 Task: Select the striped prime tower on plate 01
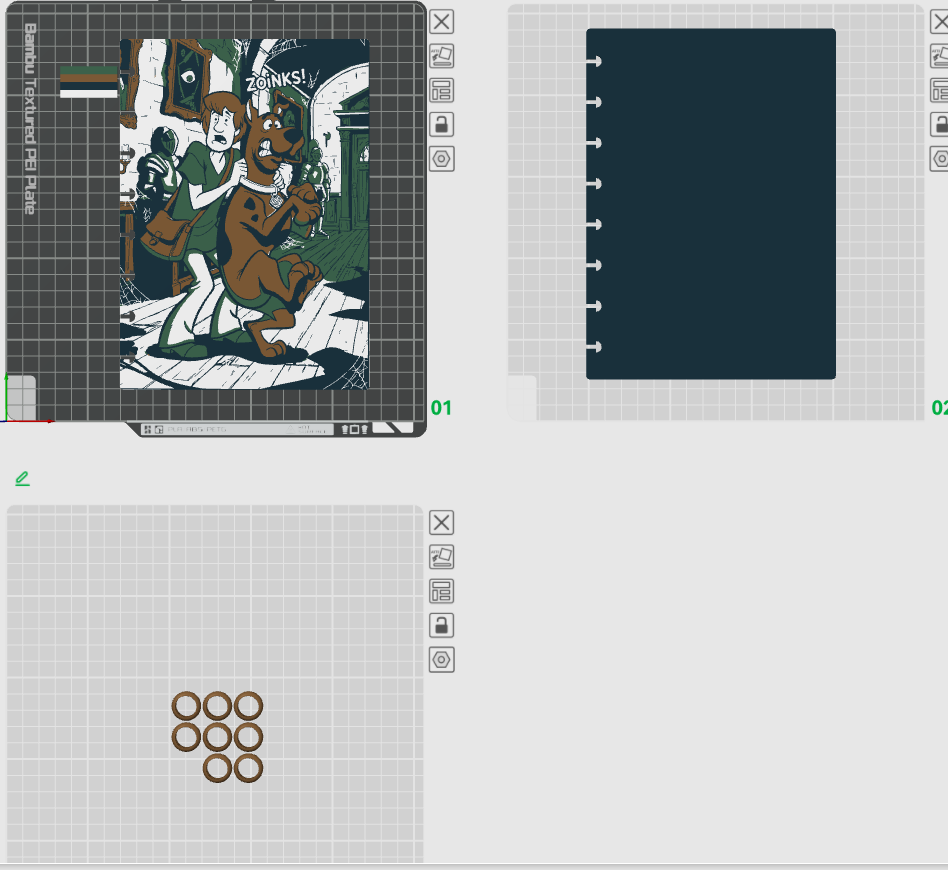coord(89,82)
